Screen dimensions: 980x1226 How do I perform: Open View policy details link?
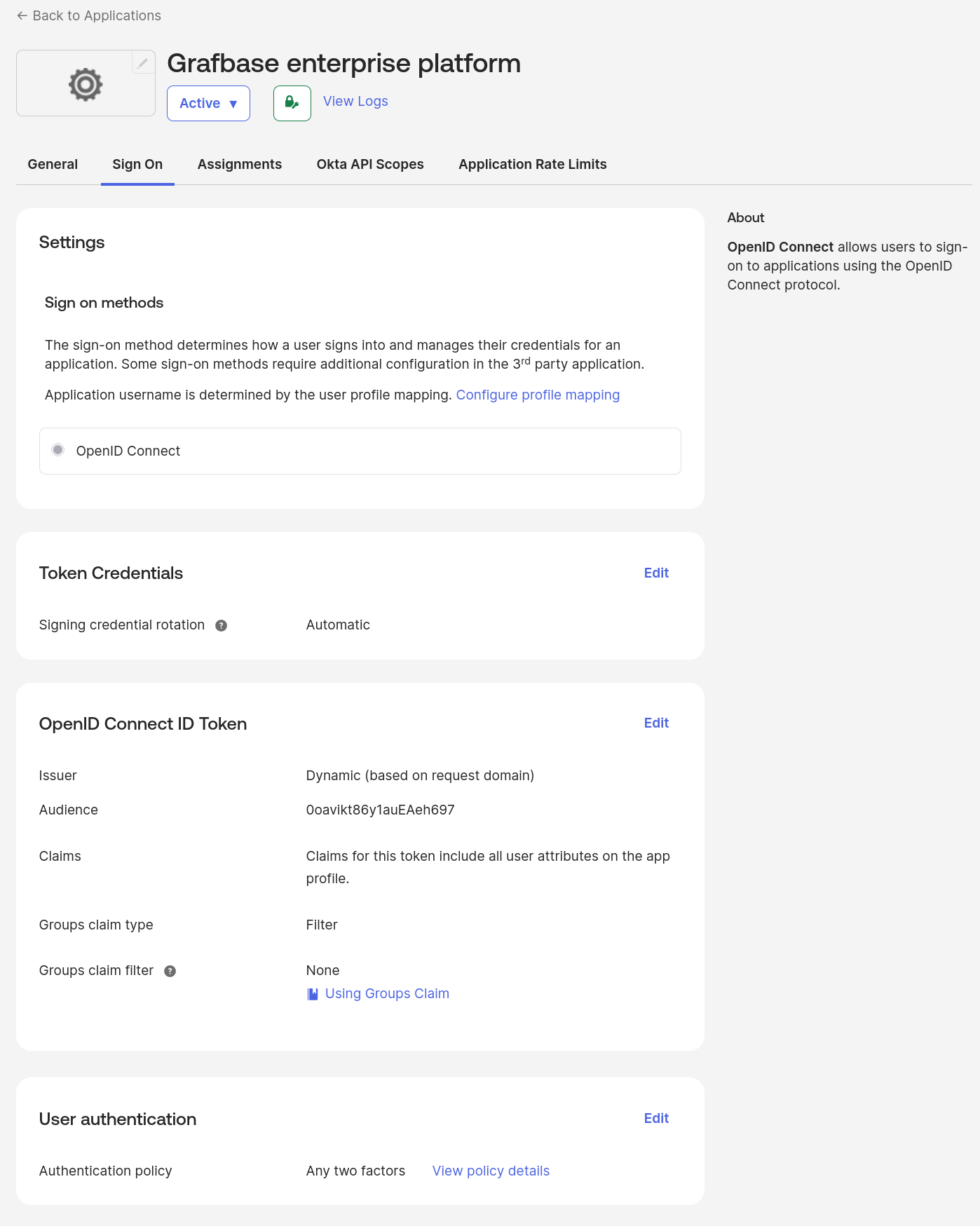point(491,1171)
